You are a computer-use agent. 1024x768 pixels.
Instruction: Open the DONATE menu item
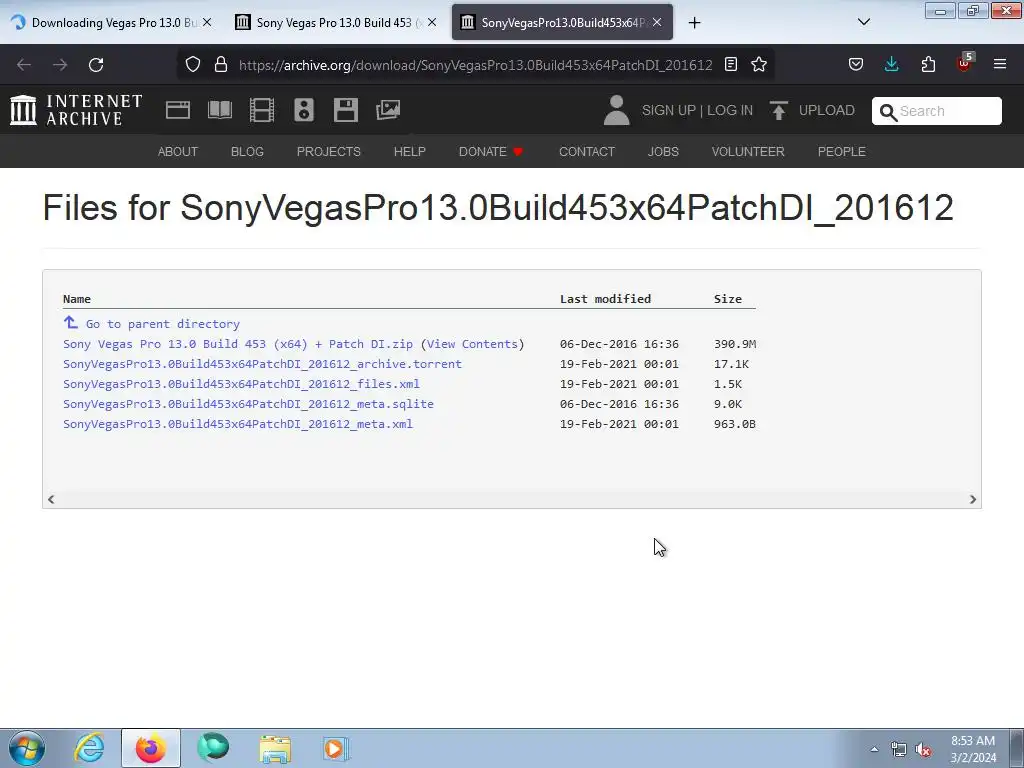pos(490,152)
